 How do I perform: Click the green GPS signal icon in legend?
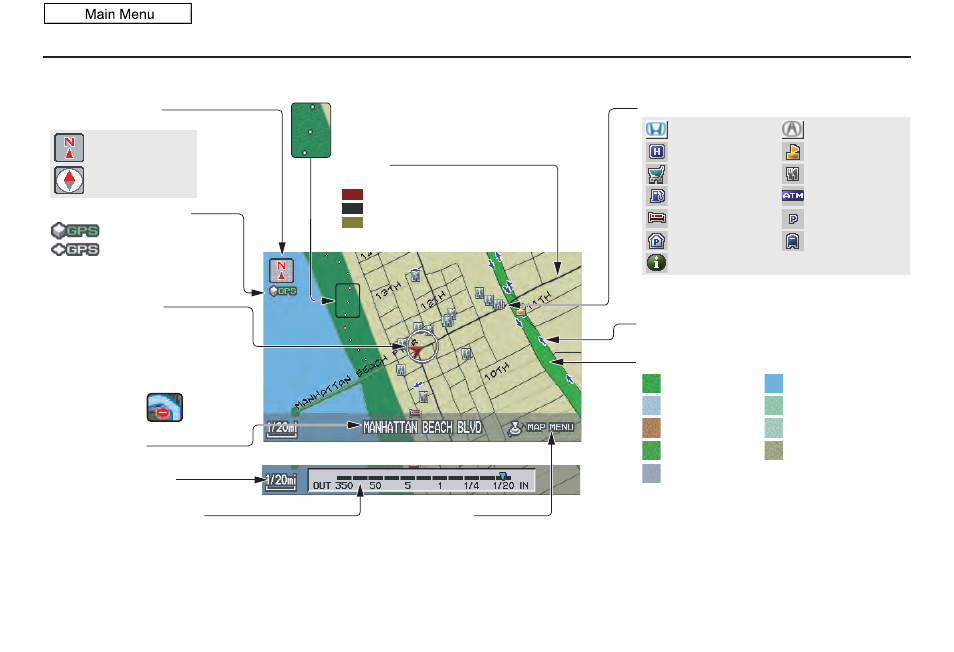pos(75,231)
